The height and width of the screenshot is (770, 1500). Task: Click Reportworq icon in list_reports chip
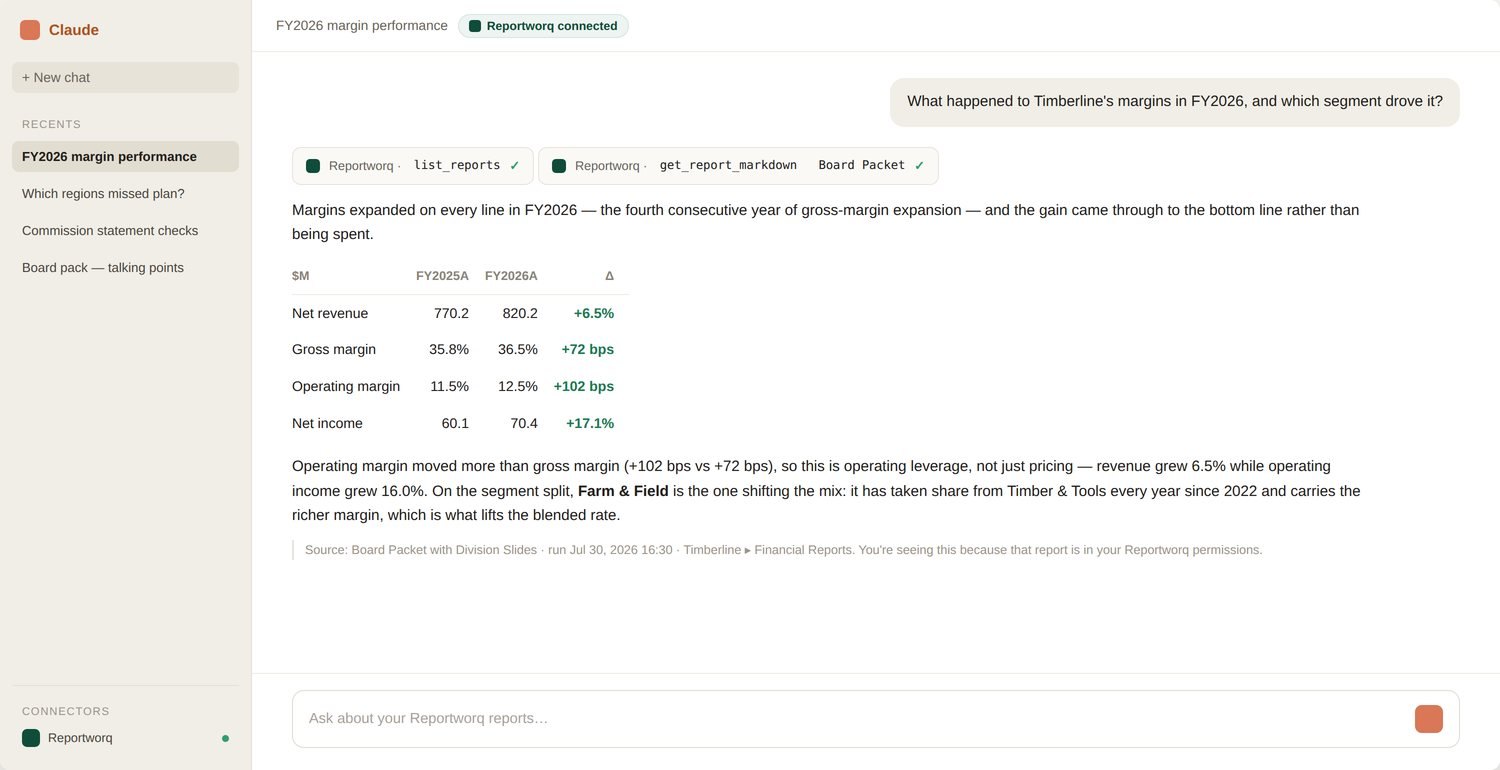313,166
